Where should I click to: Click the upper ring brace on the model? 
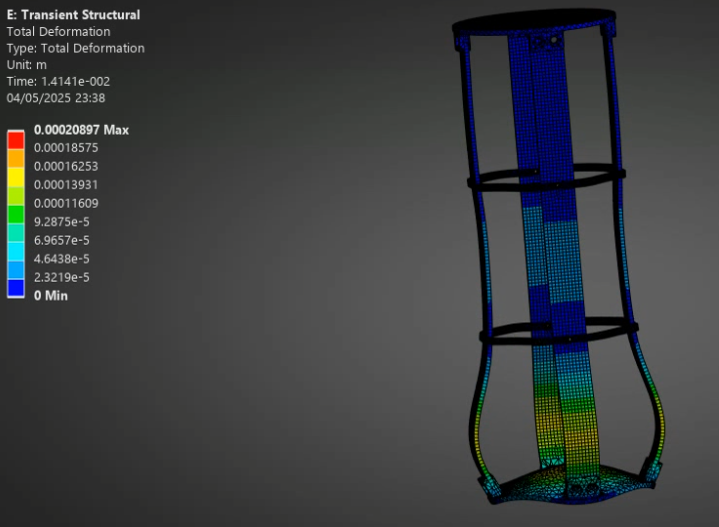[x=546, y=178]
